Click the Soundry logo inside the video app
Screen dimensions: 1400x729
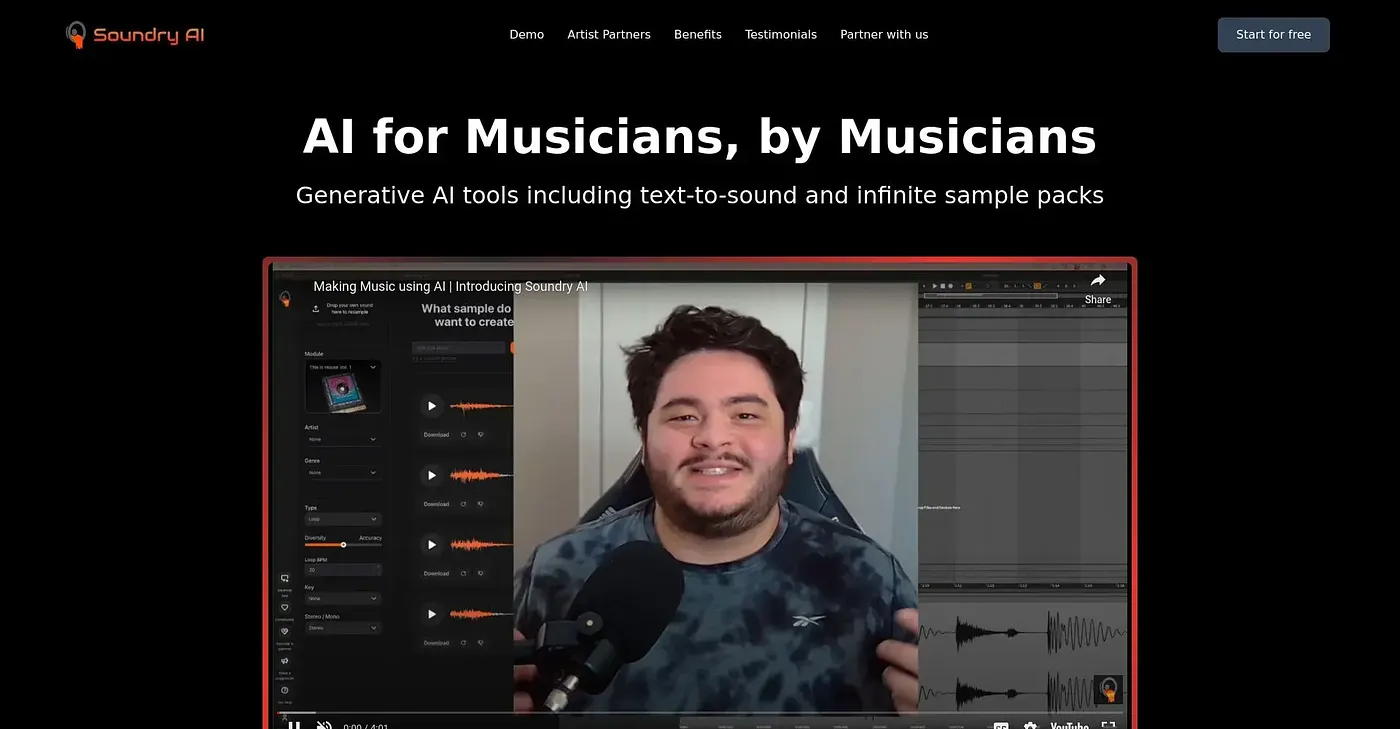coord(285,298)
